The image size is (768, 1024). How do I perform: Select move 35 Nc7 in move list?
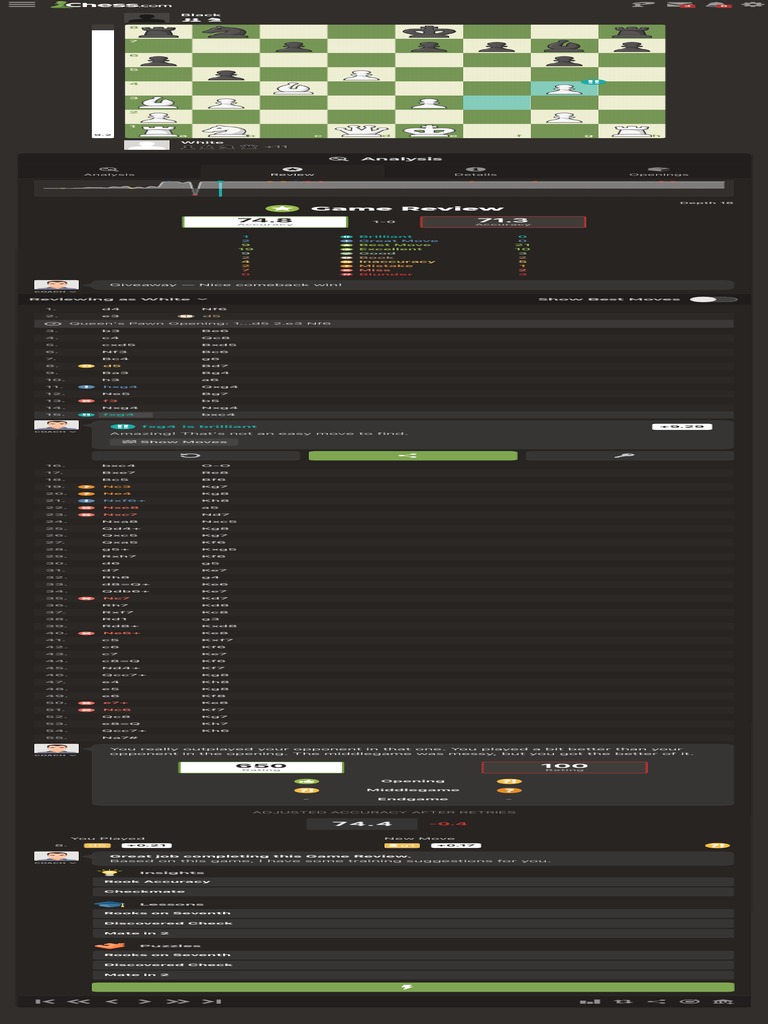coord(116,598)
